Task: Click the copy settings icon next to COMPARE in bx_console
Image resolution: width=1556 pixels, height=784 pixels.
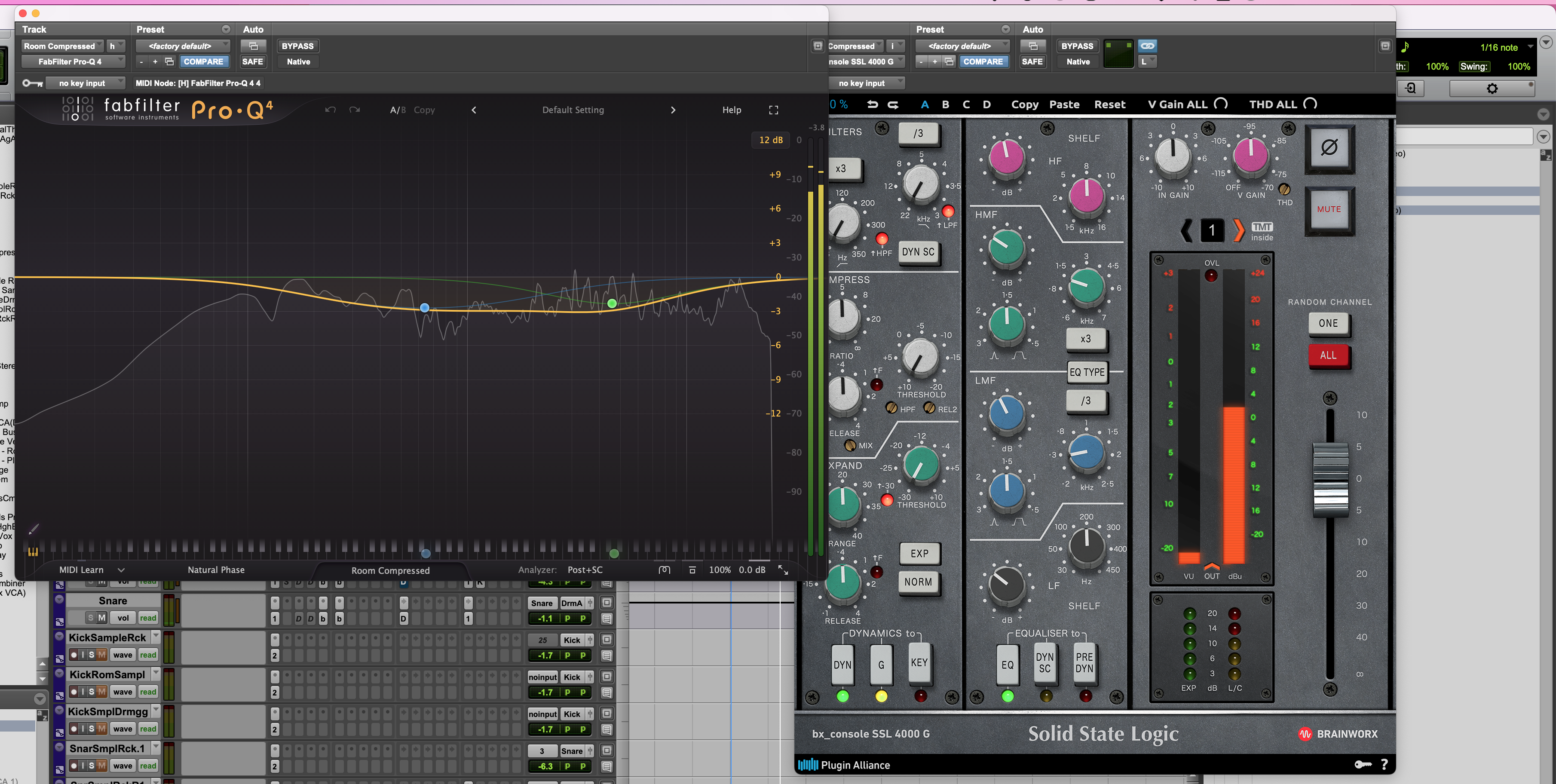Action: [x=949, y=61]
